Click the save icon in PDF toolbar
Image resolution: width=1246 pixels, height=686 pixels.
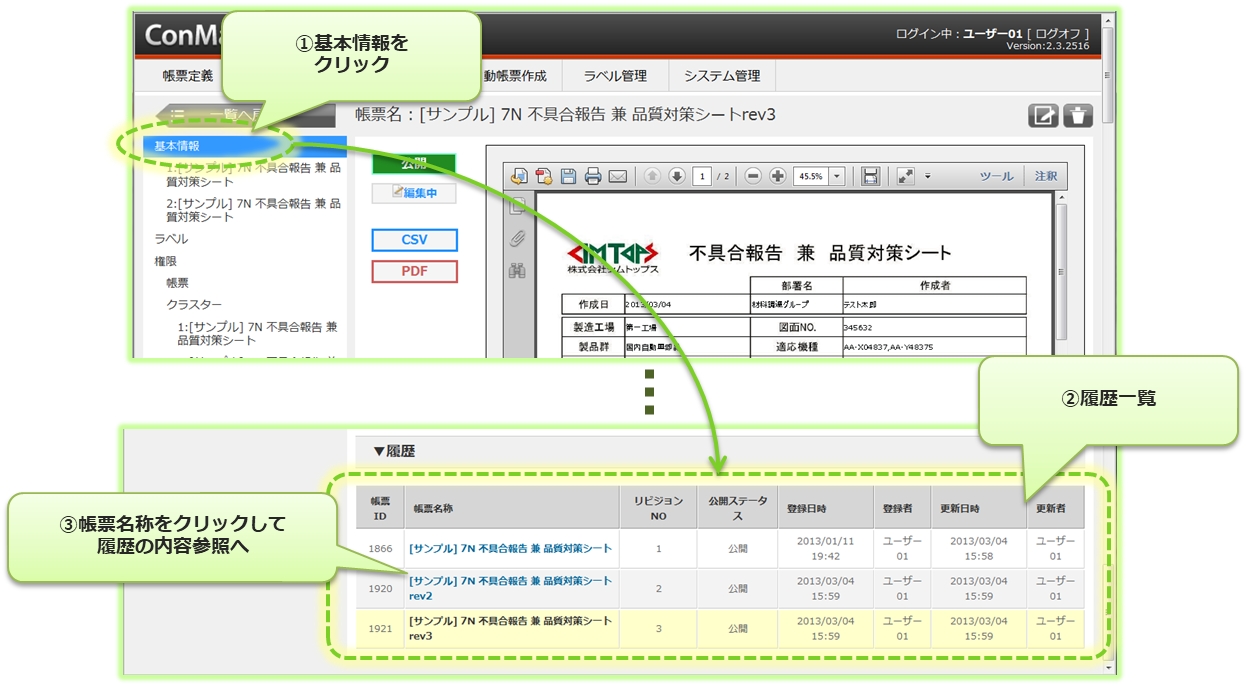click(568, 176)
